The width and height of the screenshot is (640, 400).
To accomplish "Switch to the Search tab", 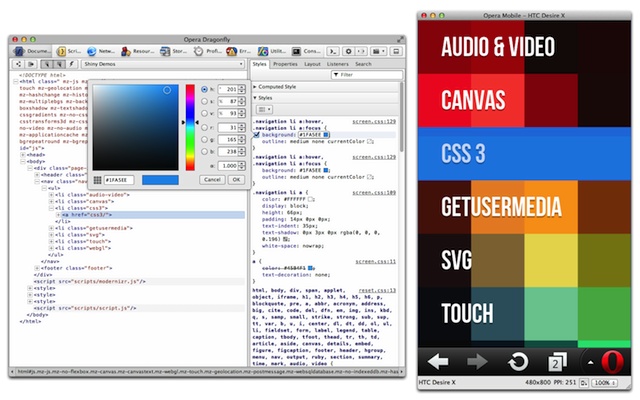I will pos(363,64).
